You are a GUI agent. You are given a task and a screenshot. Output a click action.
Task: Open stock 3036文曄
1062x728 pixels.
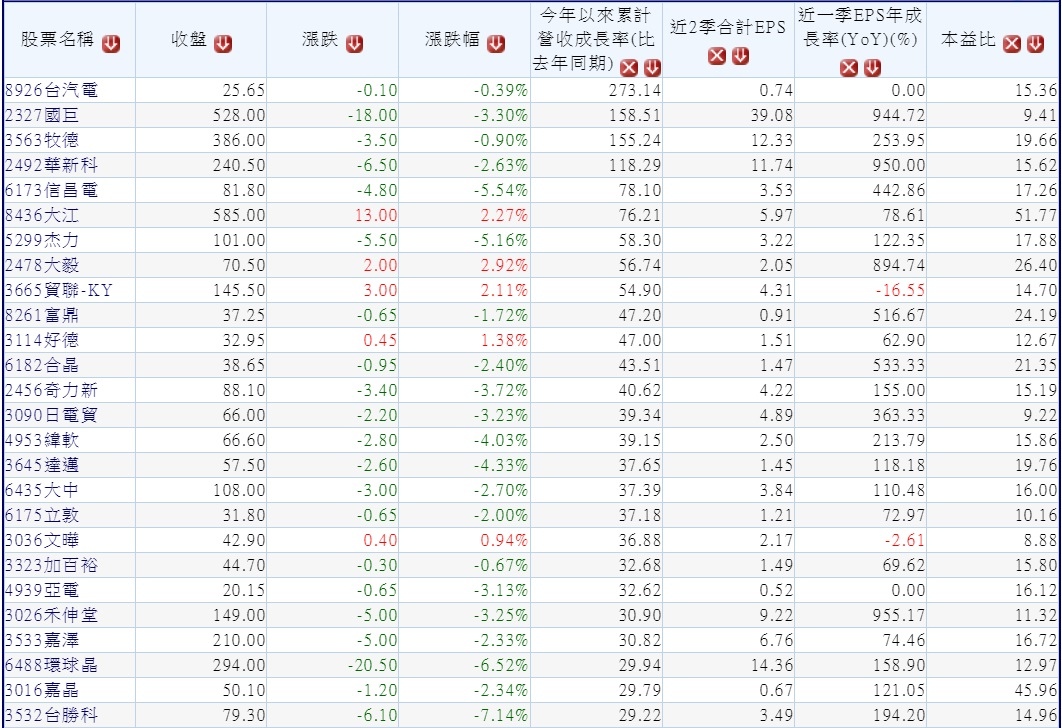42,540
